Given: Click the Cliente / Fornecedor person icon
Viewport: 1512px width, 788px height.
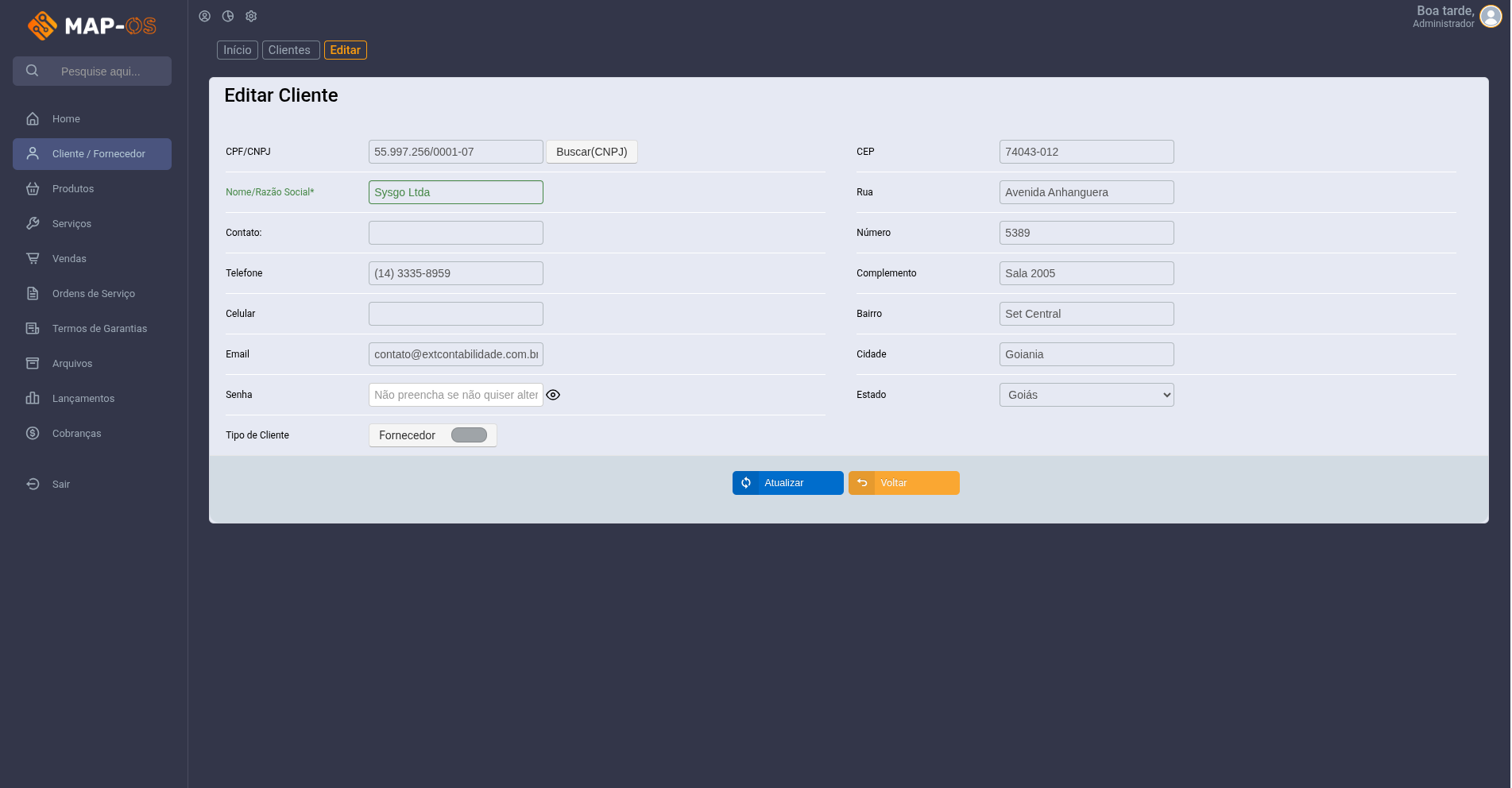Looking at the screenshot, I should point(33,154).
